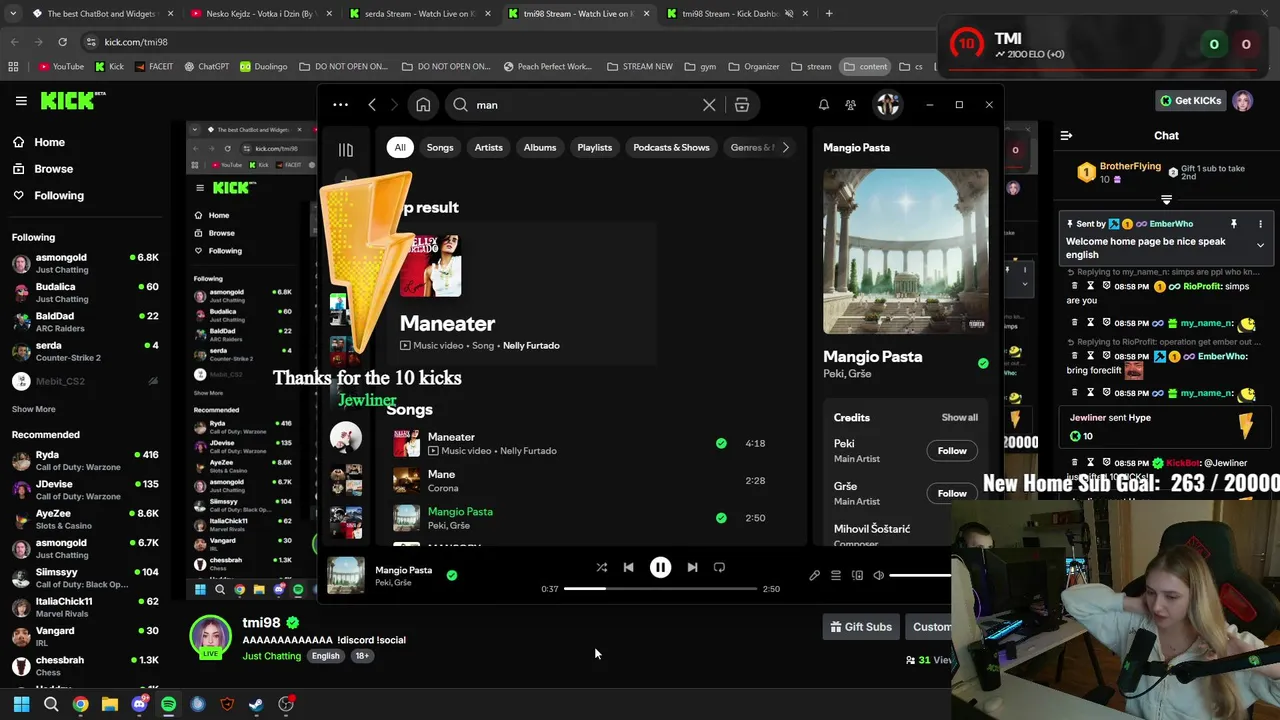Viewport: 1280px width, 720px height.
Task: Toggle saved check beside player track title
Action: pyautogui.click(x=452, y=575)
